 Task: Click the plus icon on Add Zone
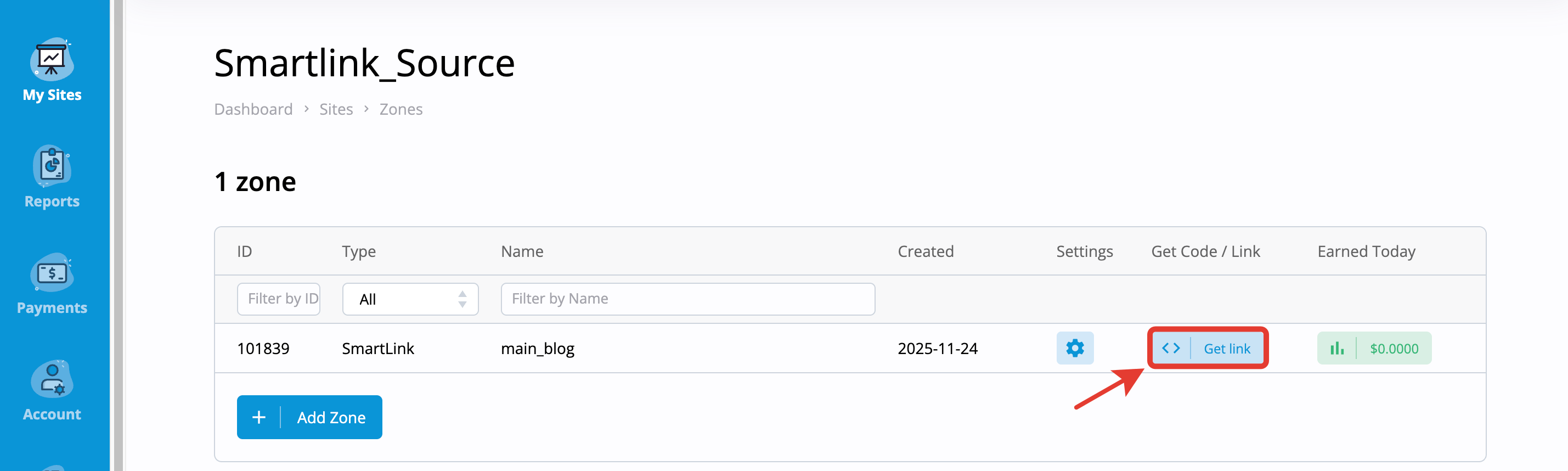click(x=259, y=417)
